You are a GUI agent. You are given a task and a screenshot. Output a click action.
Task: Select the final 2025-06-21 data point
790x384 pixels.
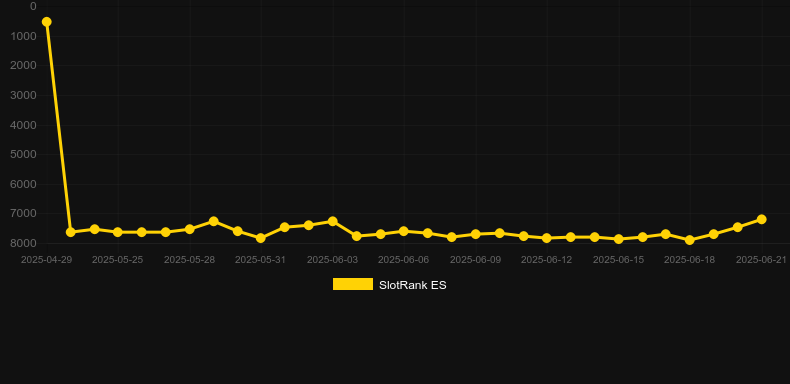click(761, 219)
